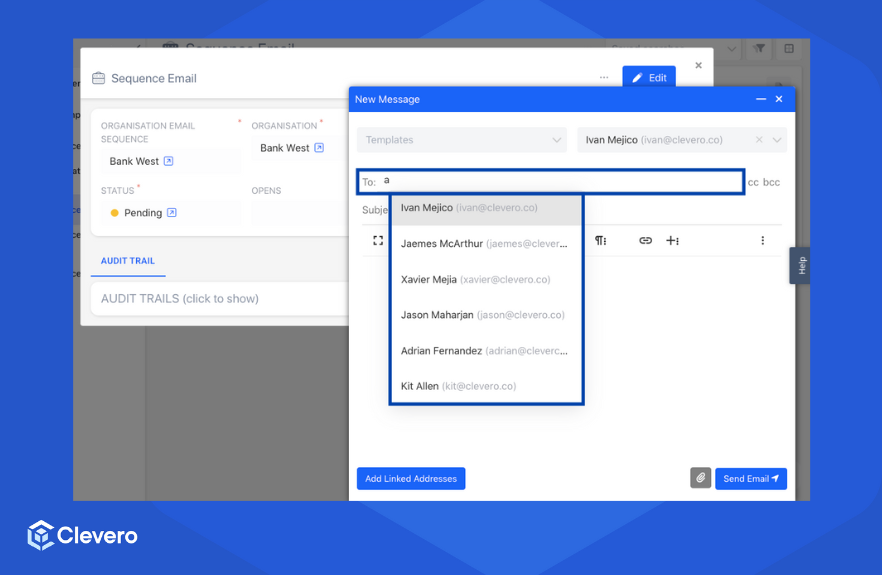
Task: Expand AUDIT TRAILS (click to show)
Action: pyautogui.click(x=219, y=299)
